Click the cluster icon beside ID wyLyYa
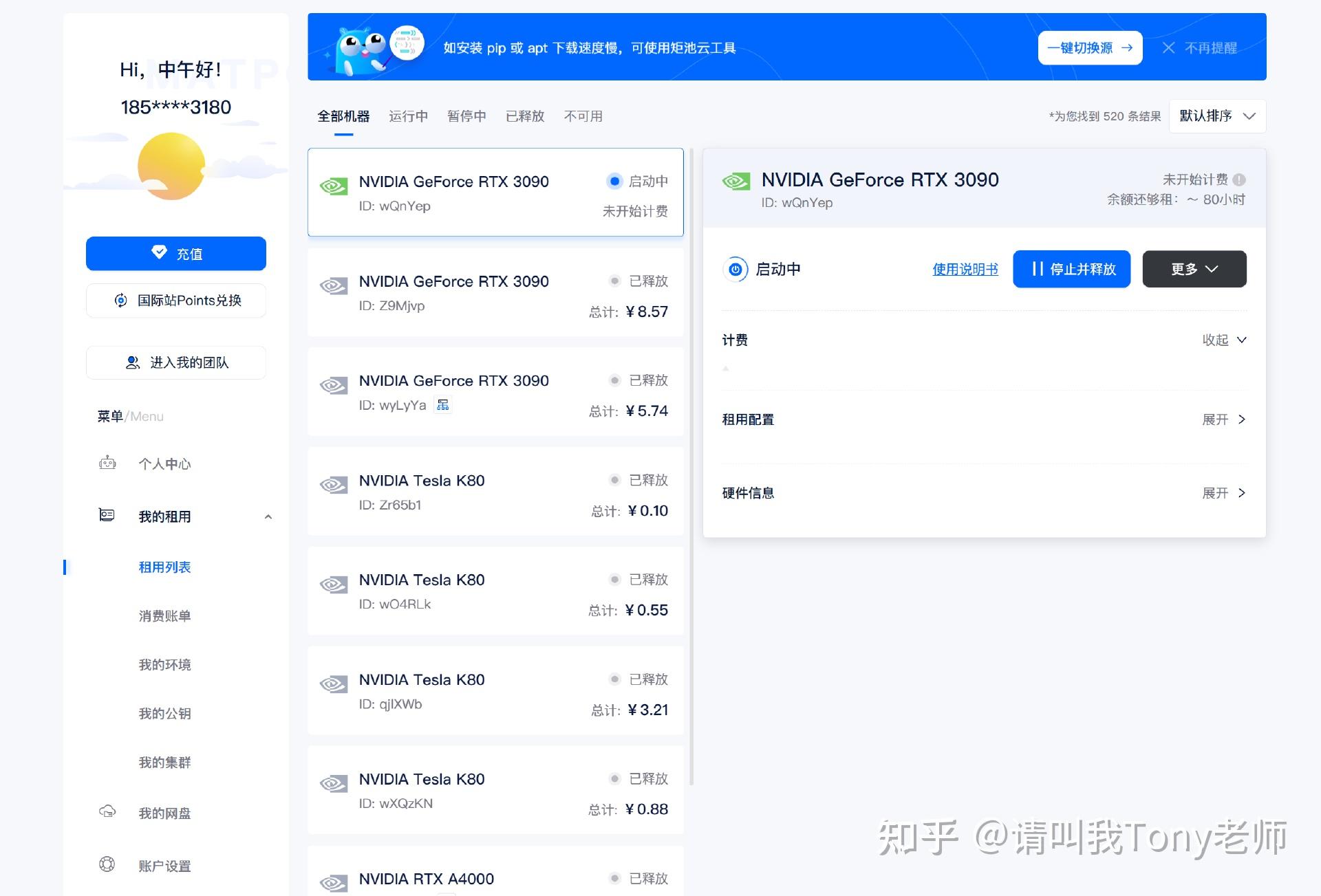This screenshot has width=1321, height=896. pos(443,405)
